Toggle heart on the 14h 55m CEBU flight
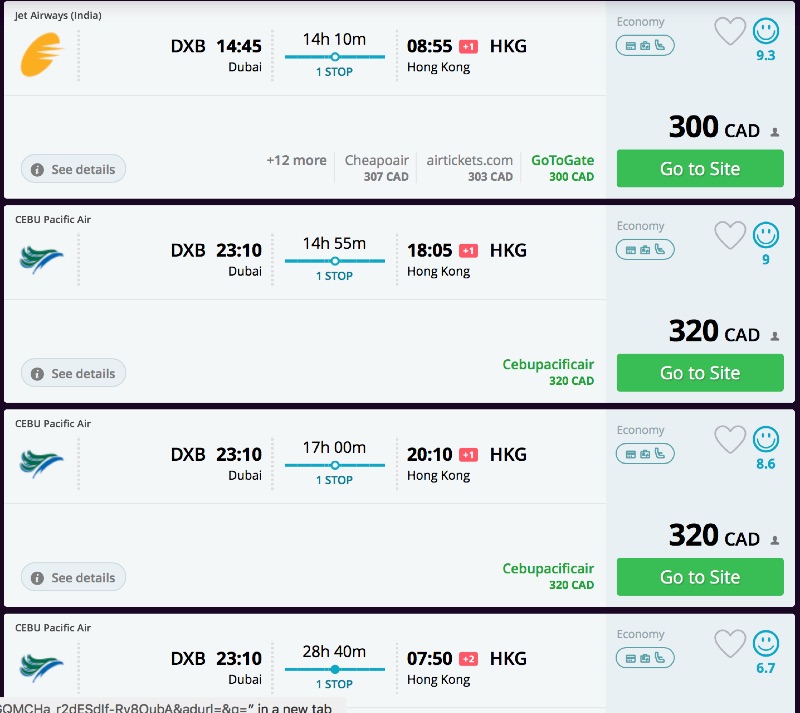 click(x=730, y=236)
